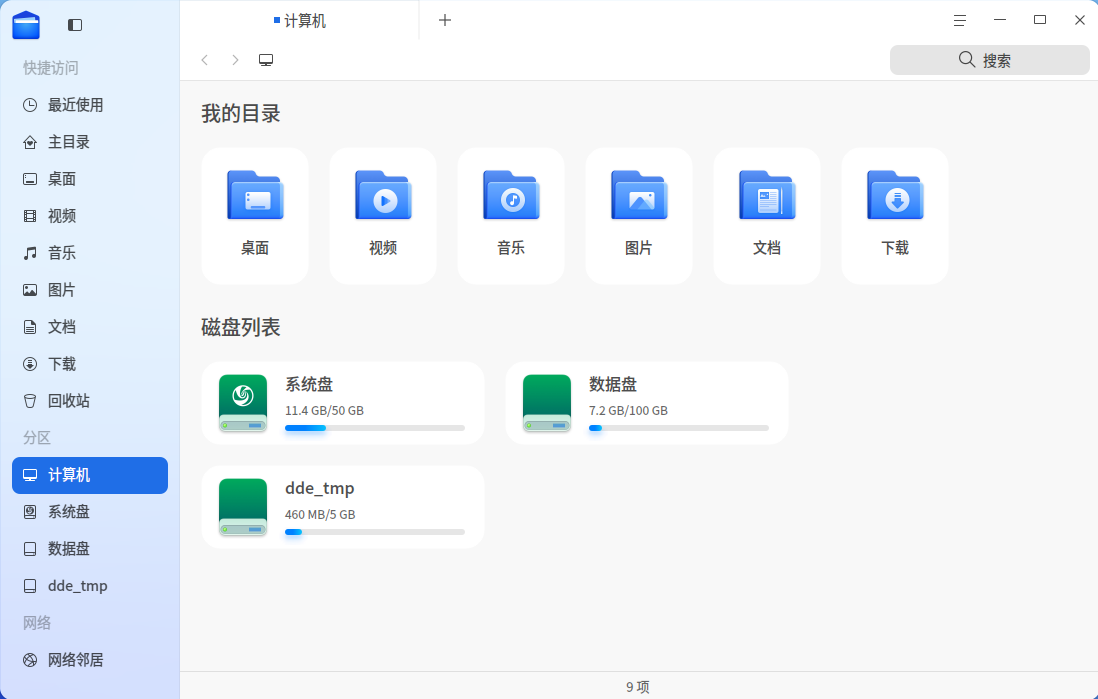Open 最近使用 in the sidebar

pyautogui.click(x=90, y=105)
